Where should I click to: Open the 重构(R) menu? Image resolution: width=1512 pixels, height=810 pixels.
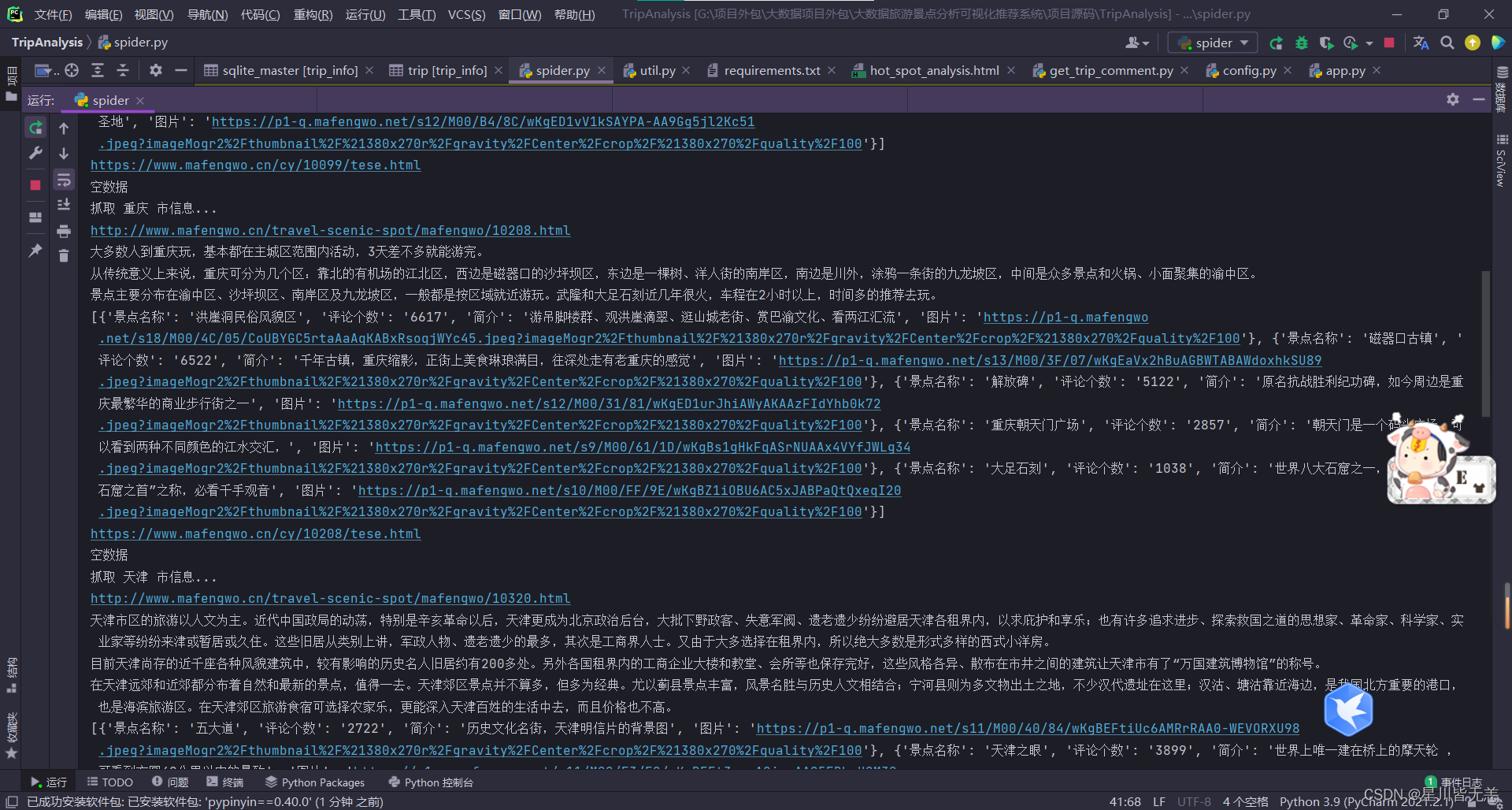pyautogui.click(x=313, y=14)
